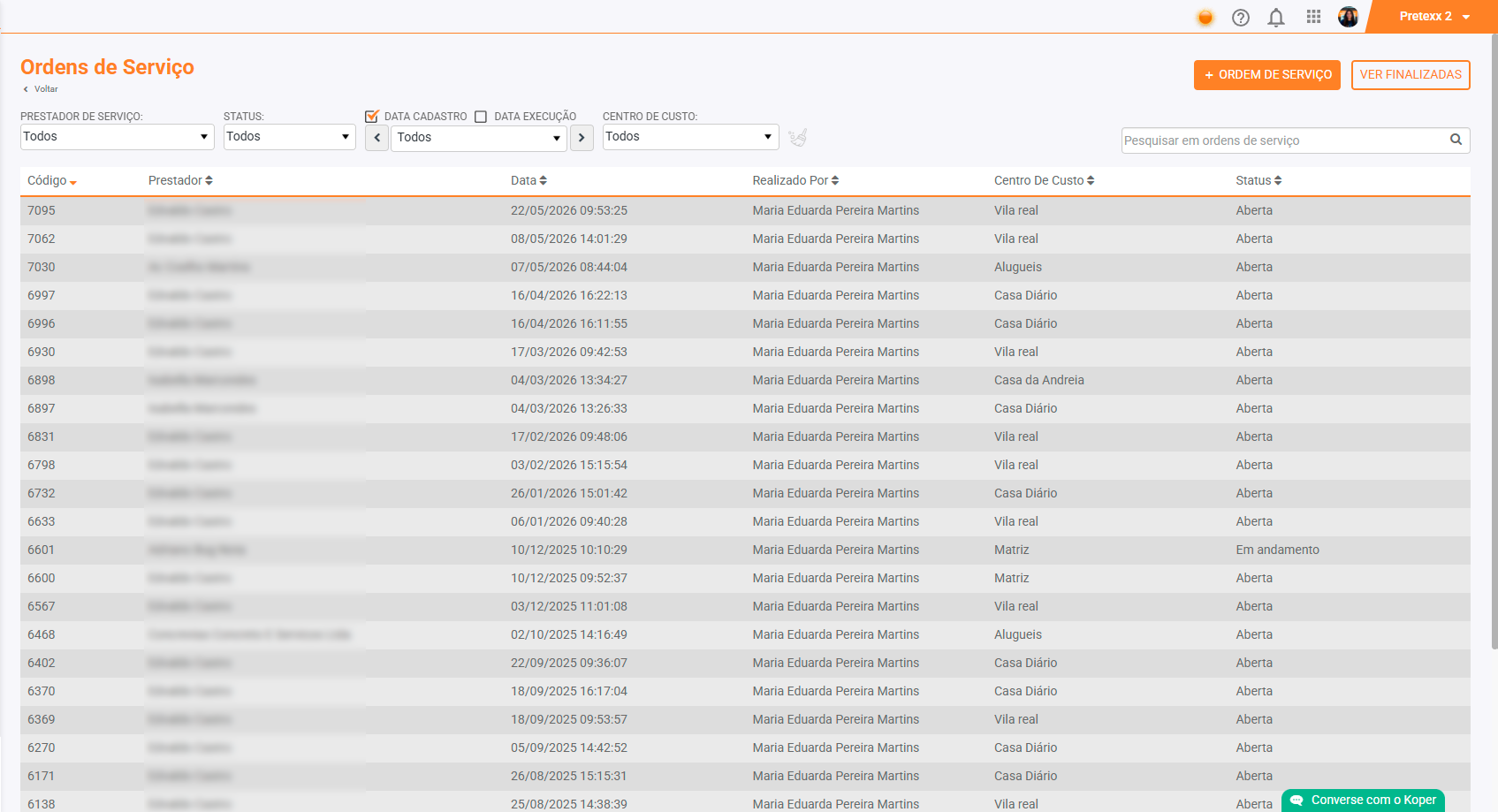Clear filters with the broom icon
Screen dimensions: 1498x812
point(798,137)
